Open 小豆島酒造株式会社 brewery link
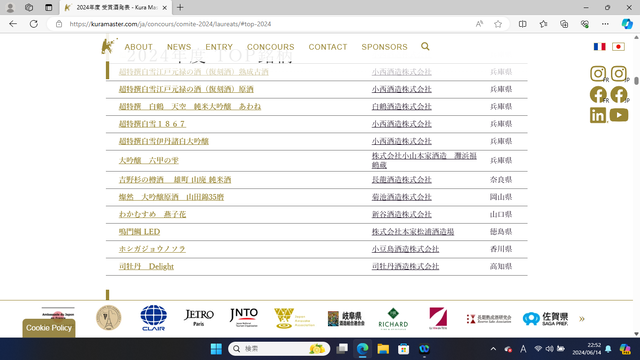The height and width of the screenshot is (360, 640). point(405,249)
